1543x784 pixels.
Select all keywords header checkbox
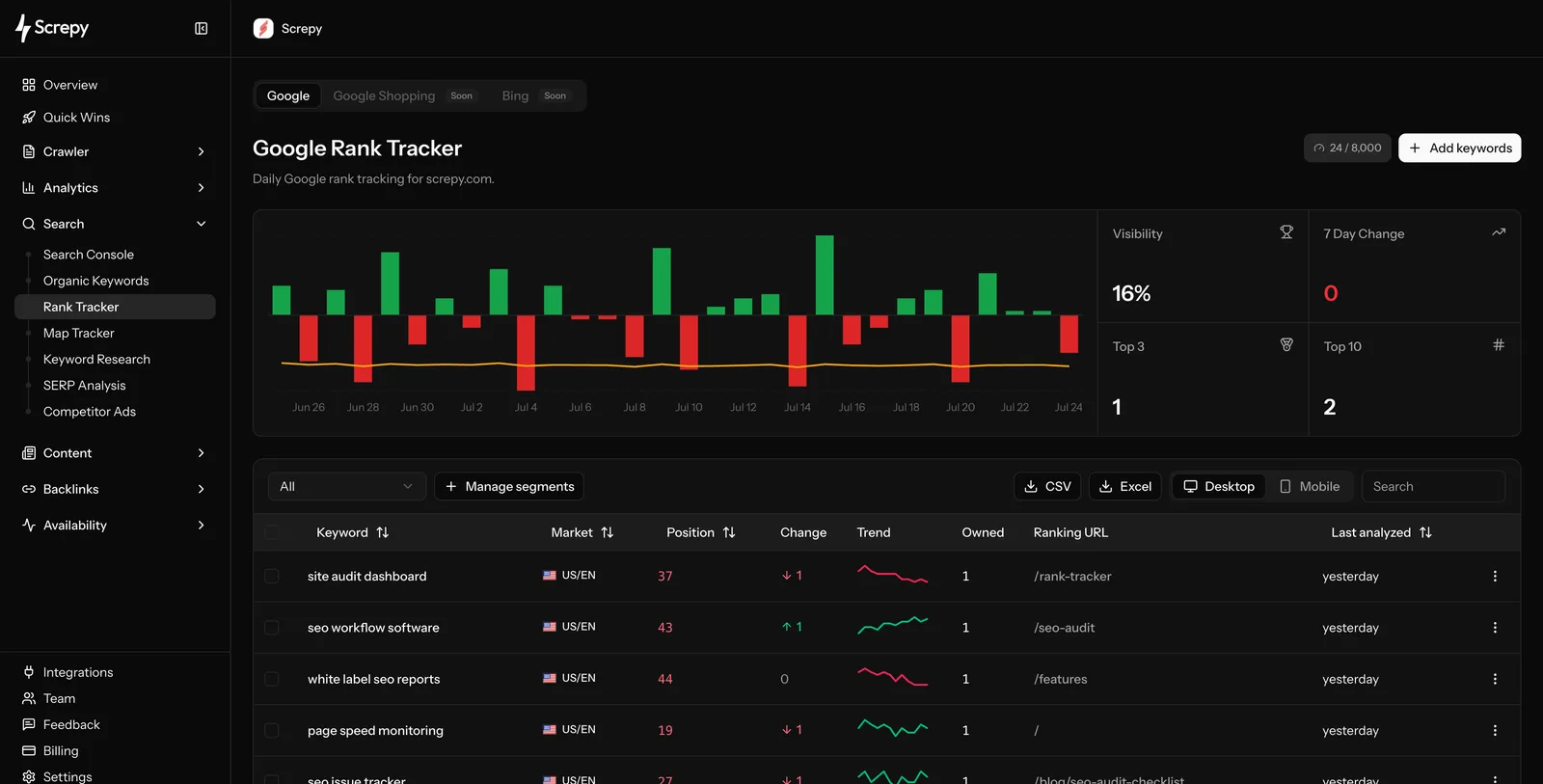click(x=272, y=532)
